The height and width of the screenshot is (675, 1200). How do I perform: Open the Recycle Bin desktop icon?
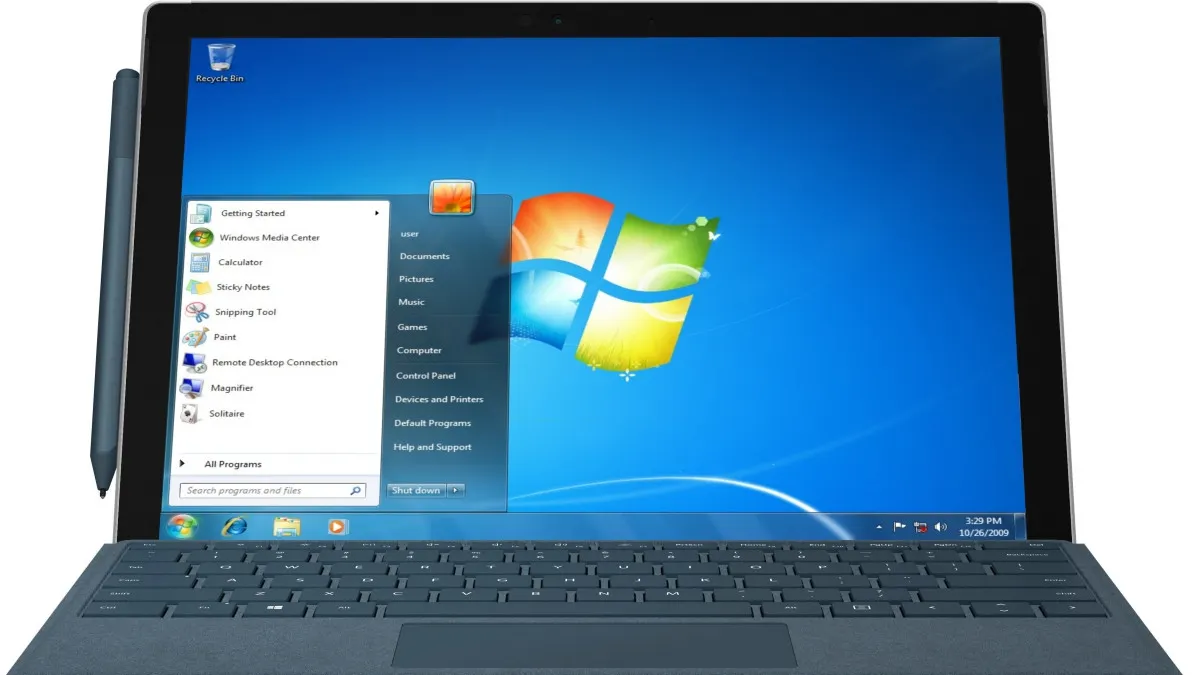pyautogui.click(x=219, y=63)
